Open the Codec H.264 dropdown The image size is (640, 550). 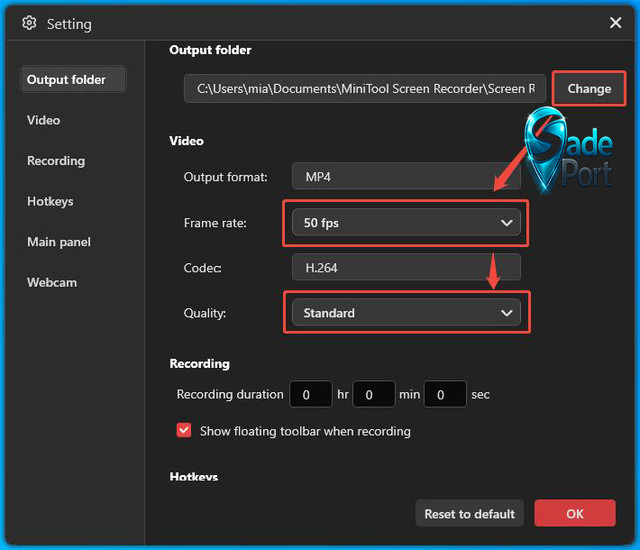click(x=406, y=268)
